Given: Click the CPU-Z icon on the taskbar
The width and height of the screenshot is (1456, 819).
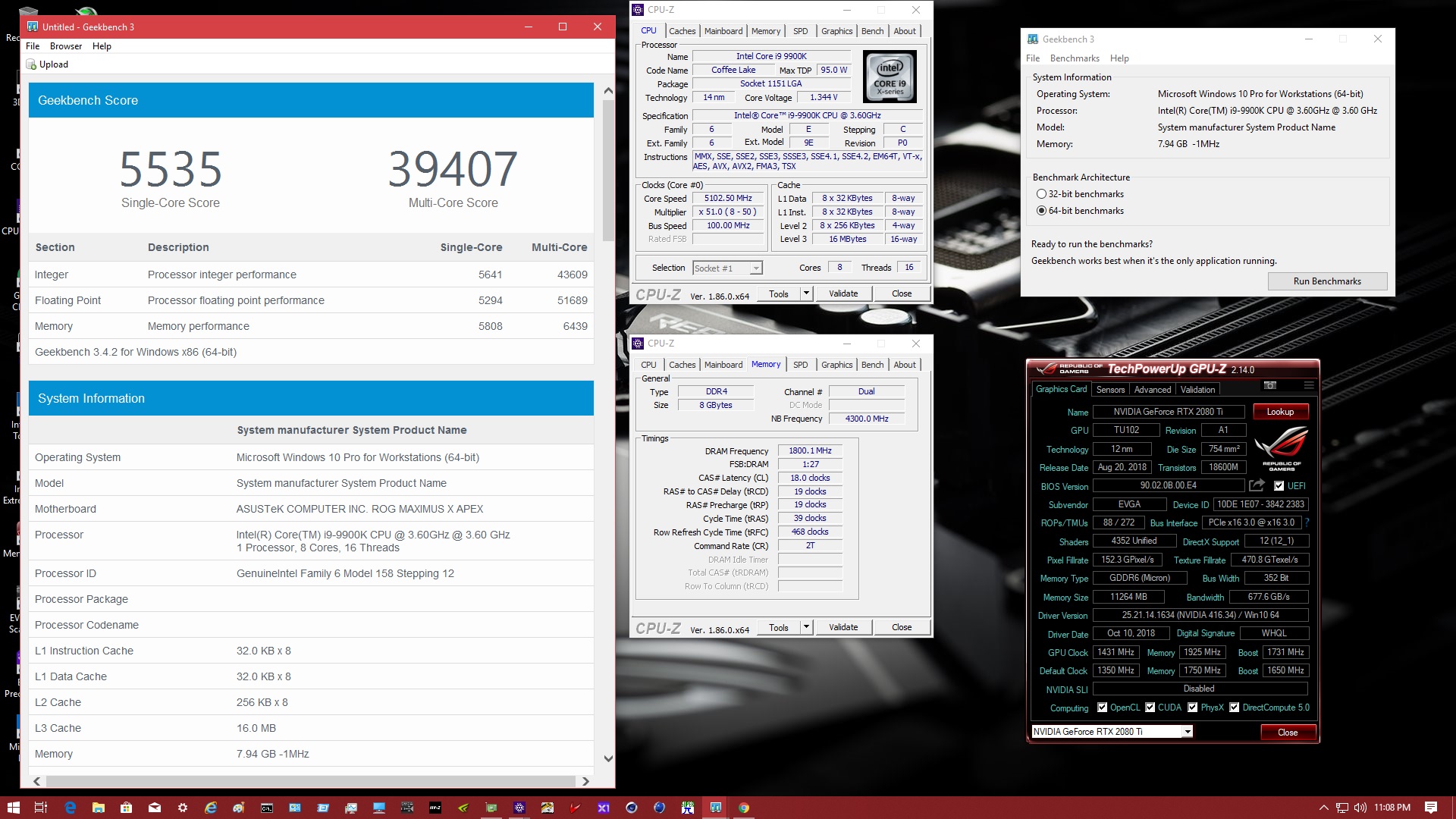Looking at the screenshot, I should click(519, 808).
